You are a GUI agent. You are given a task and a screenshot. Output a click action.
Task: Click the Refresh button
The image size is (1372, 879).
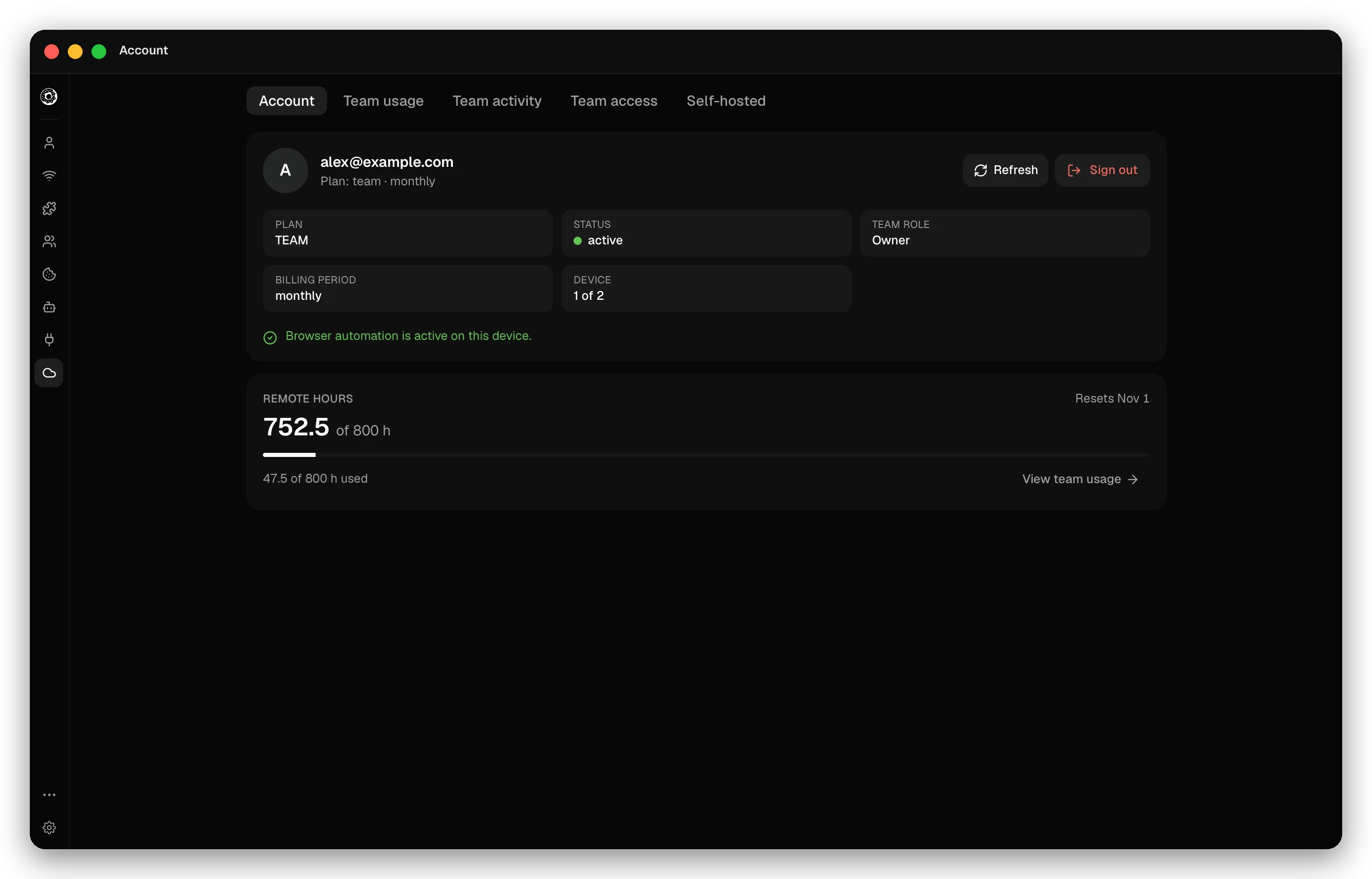pyautogui.click(x=1005, y=170)
